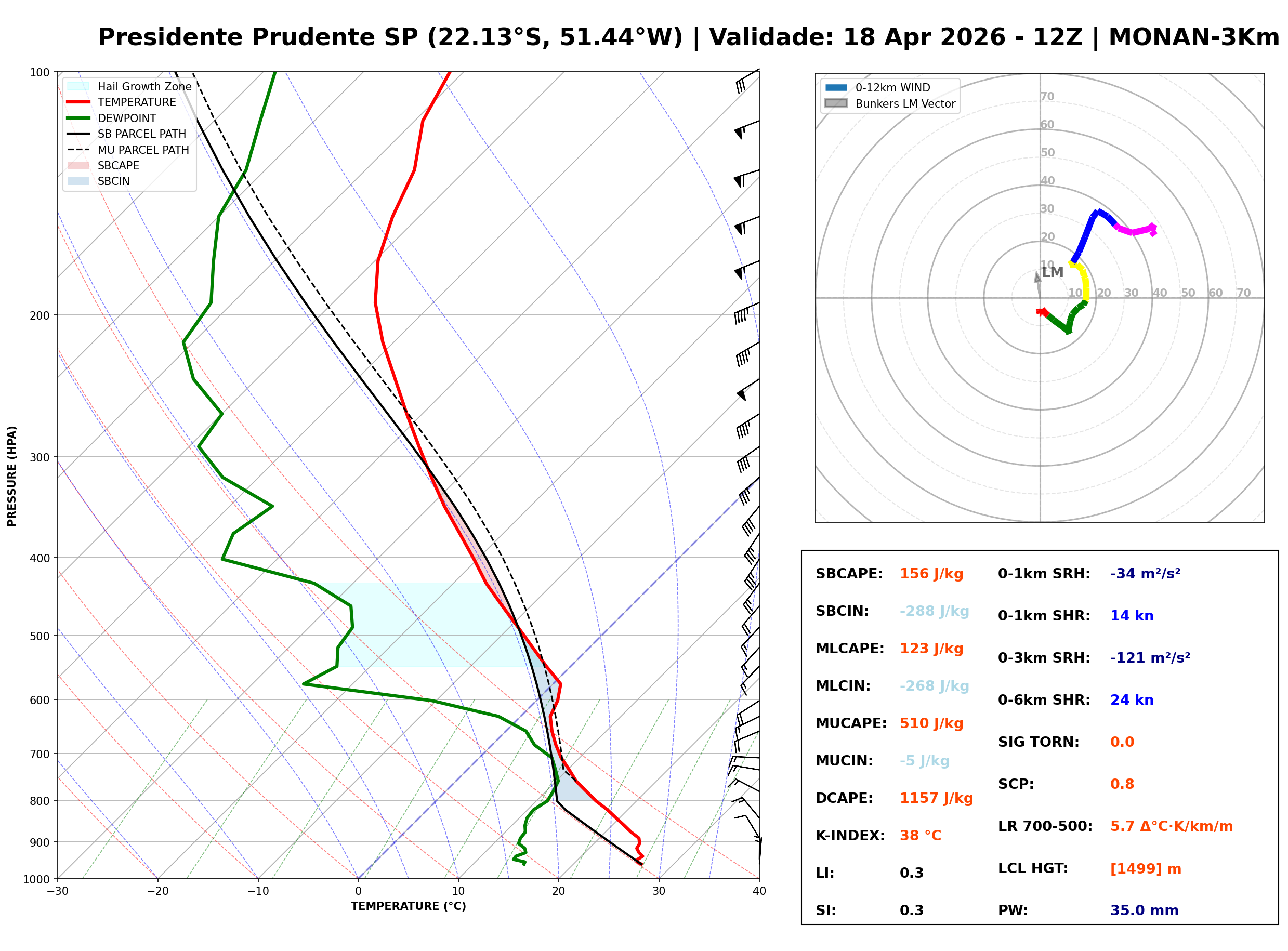
Task: Click the SB PARCEL PATH legend entry
Action: coord(142,134)
